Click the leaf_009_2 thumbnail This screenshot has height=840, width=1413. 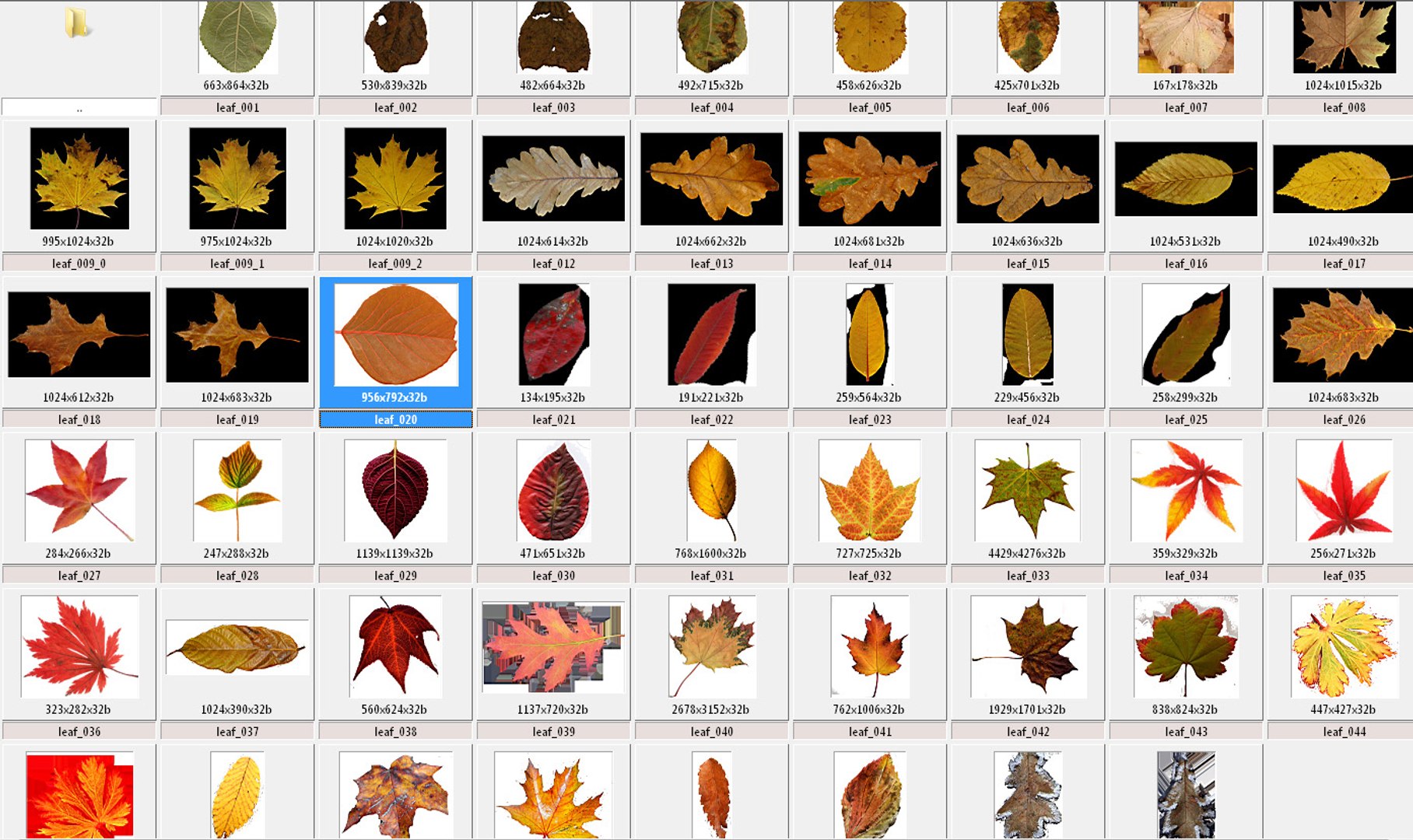[395, 178]
